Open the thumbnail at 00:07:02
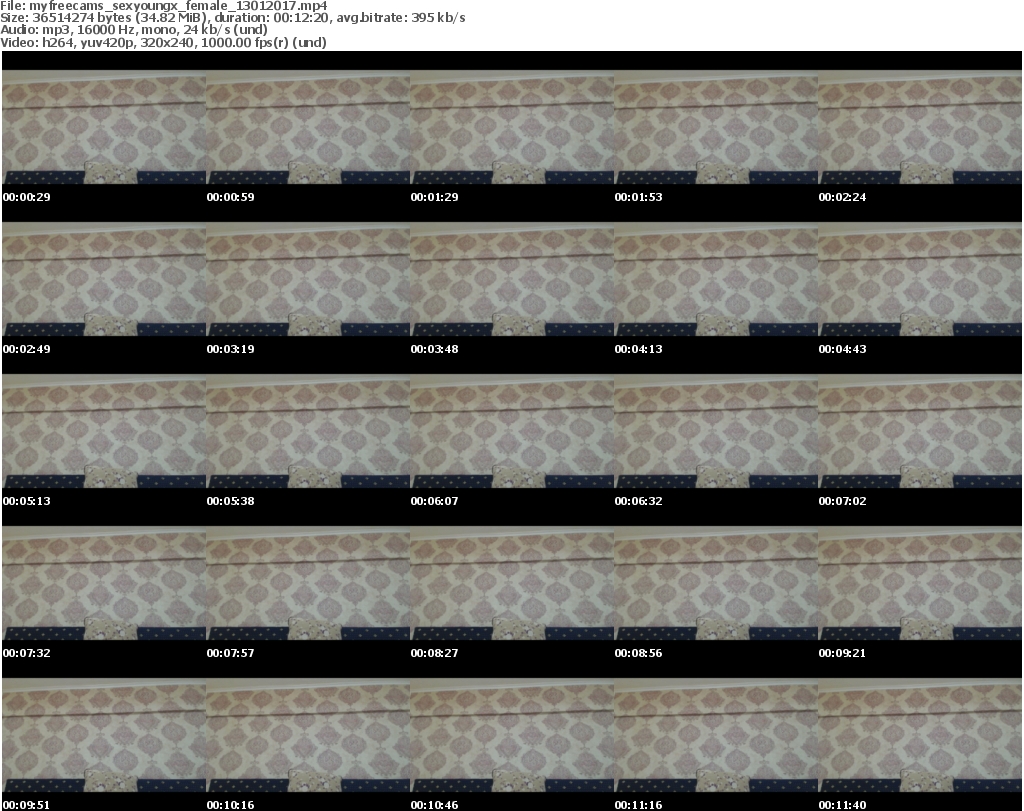This screenshot has height=811, width=1024. pos(920,432)
